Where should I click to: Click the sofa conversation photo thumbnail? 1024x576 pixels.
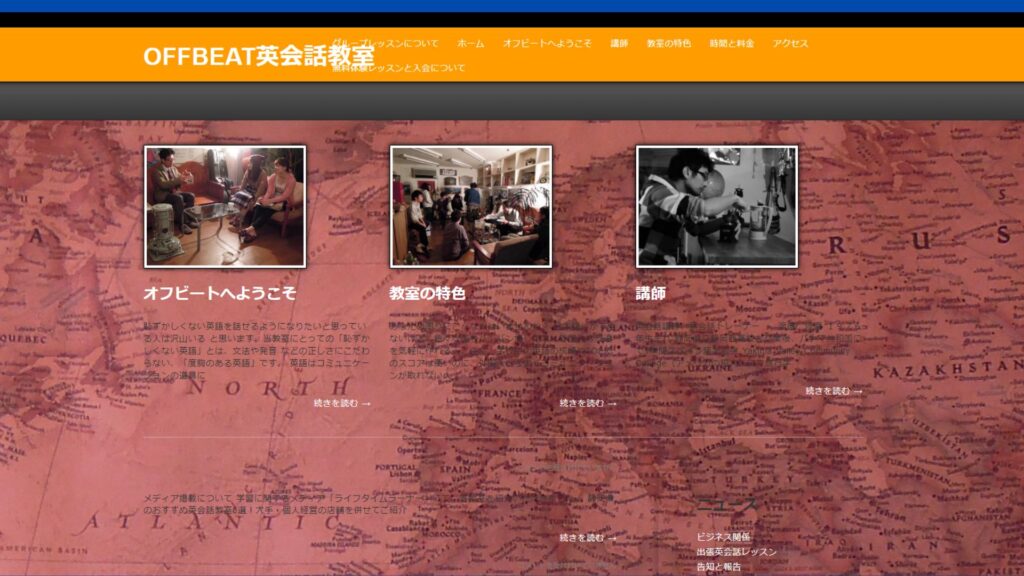[225, 206]
